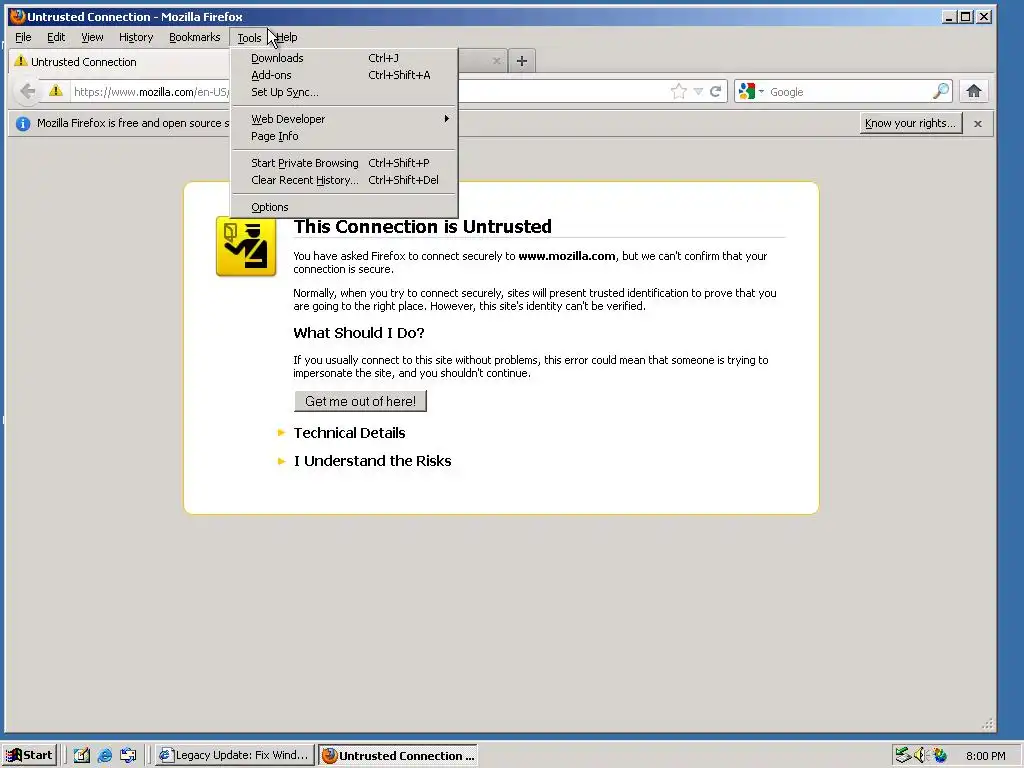This screenshot has height=768, width=1024.
Task: Click the Know your rights button
Action: pos(910,123)
